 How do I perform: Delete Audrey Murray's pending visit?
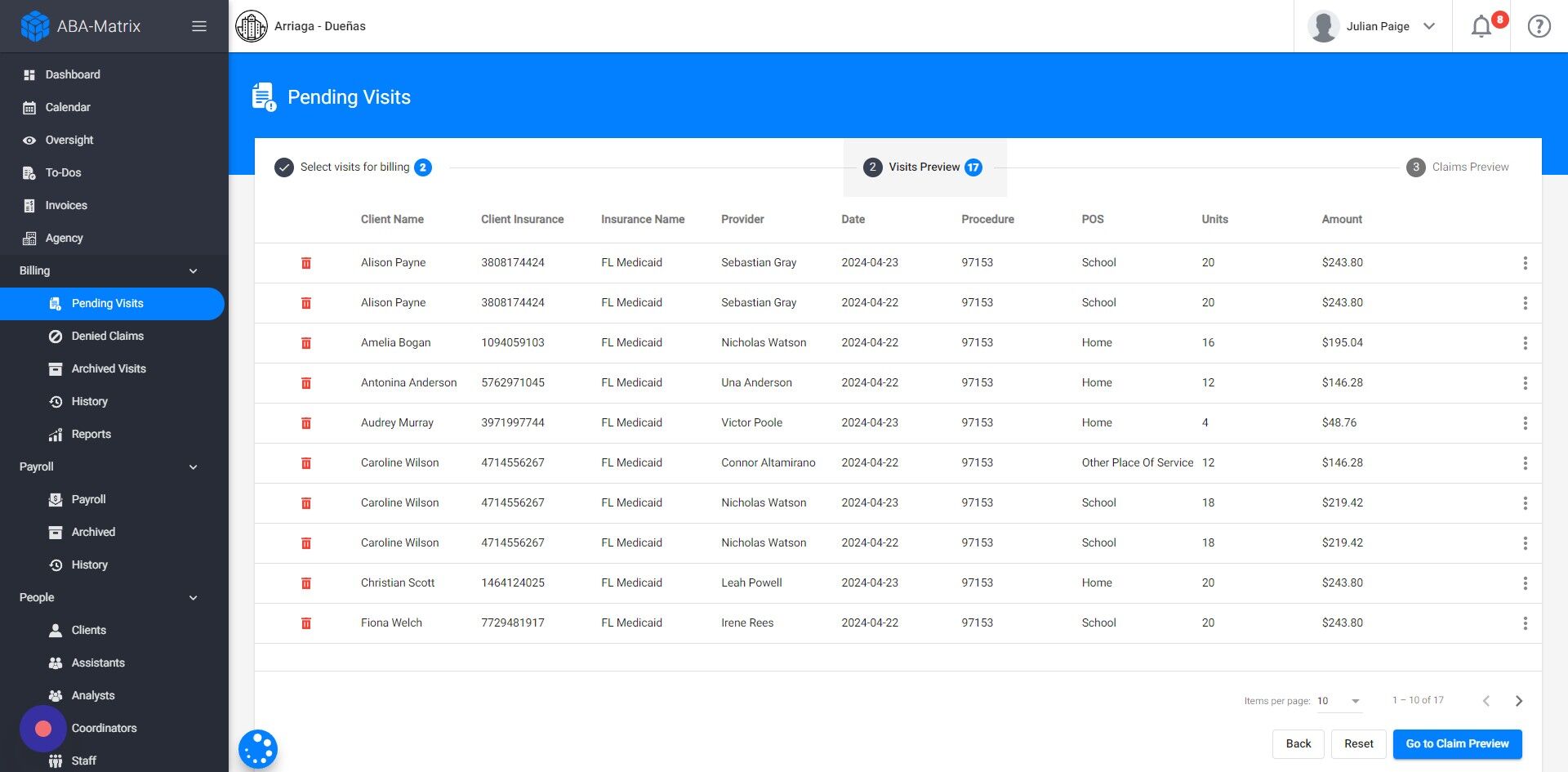click(x=306, y=422)
